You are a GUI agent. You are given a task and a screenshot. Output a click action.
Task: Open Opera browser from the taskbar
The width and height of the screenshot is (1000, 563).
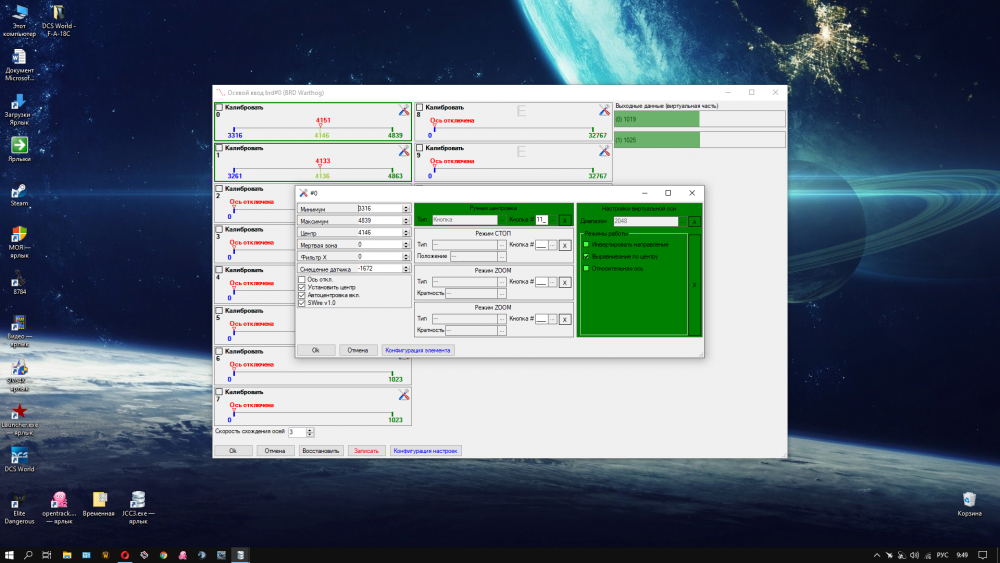tap(125, 554)
